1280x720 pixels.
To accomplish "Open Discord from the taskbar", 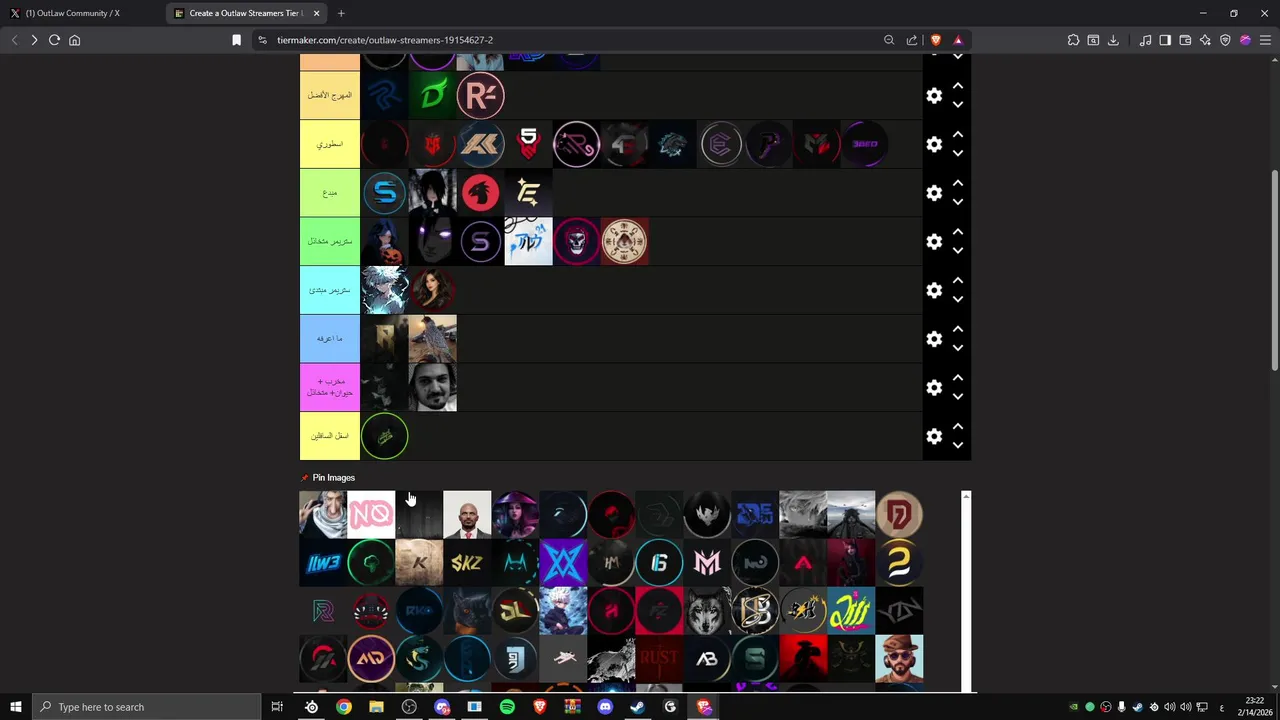I will [605, 707].
